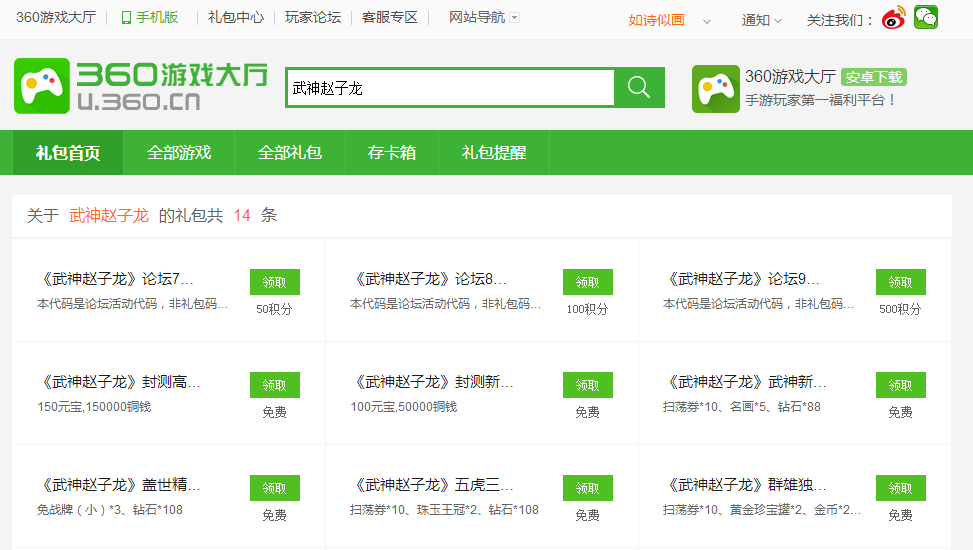Open the 《武神赵子龙》论坛8 title
Image resolution: width=973 pixels, height=550 pixels.
click(428, 279)
